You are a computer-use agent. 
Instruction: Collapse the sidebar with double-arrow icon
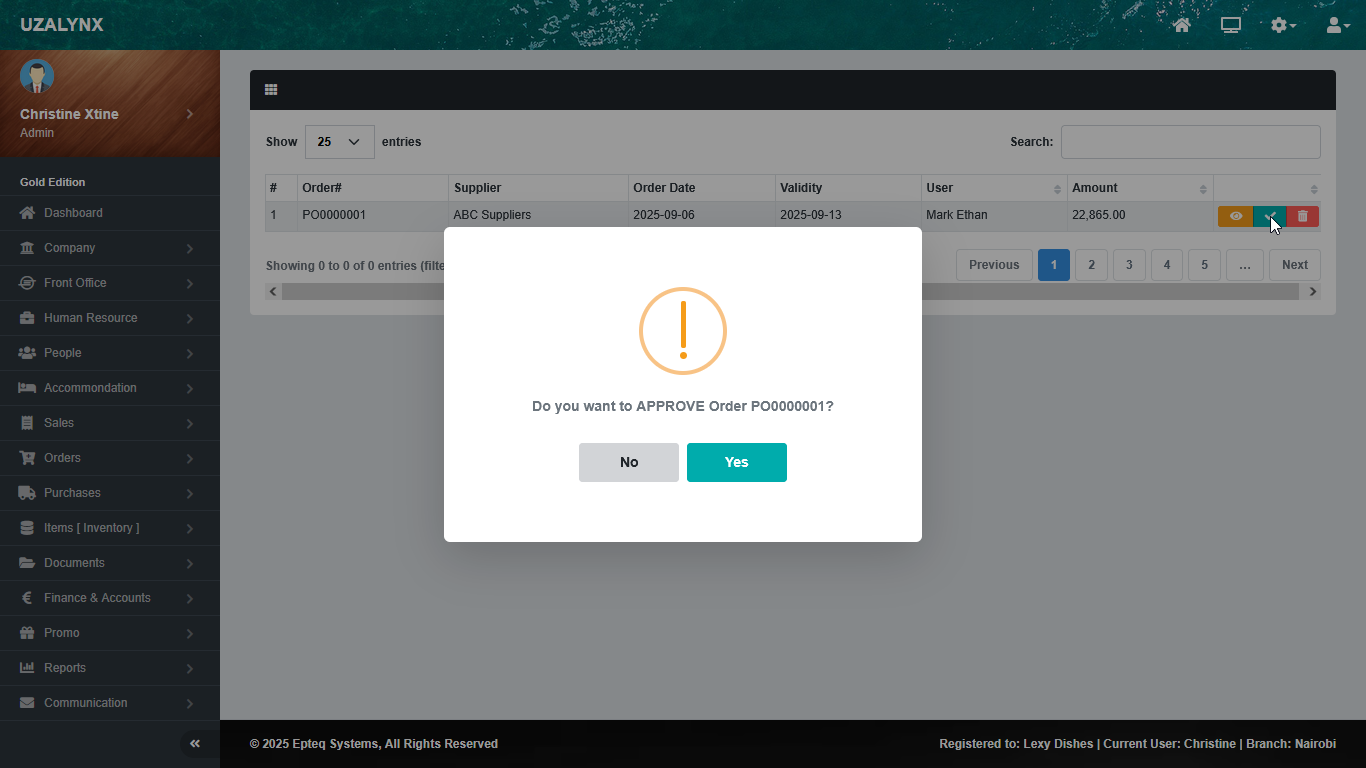click(x=195, y=743)
